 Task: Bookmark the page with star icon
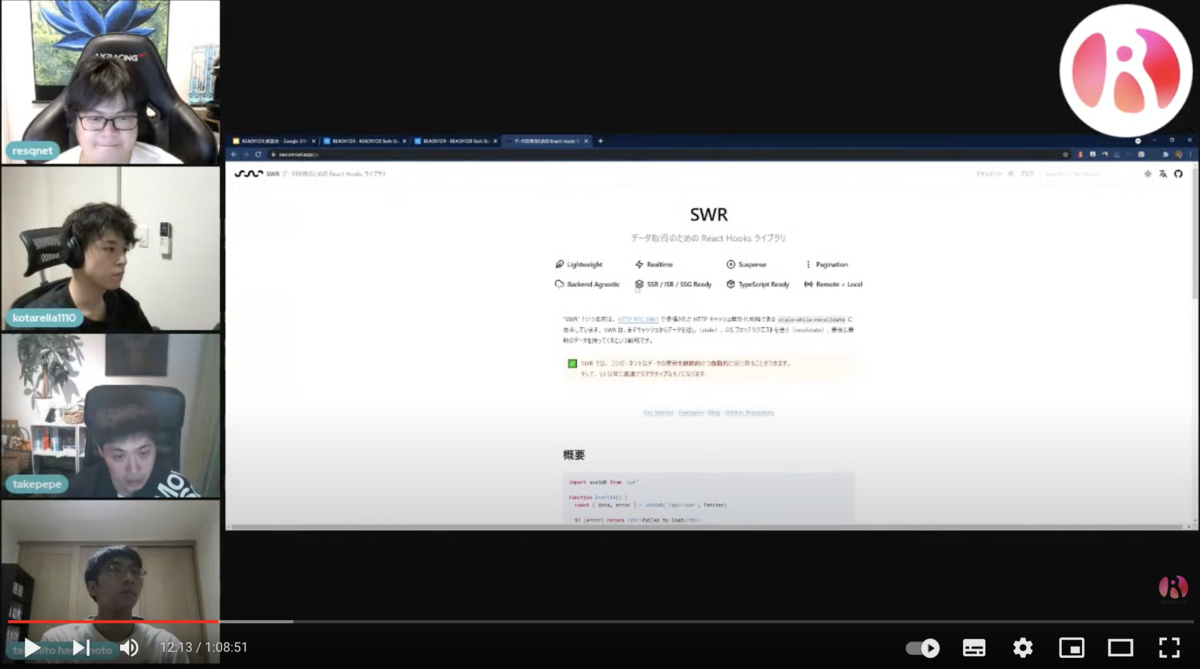[1066, 155]
